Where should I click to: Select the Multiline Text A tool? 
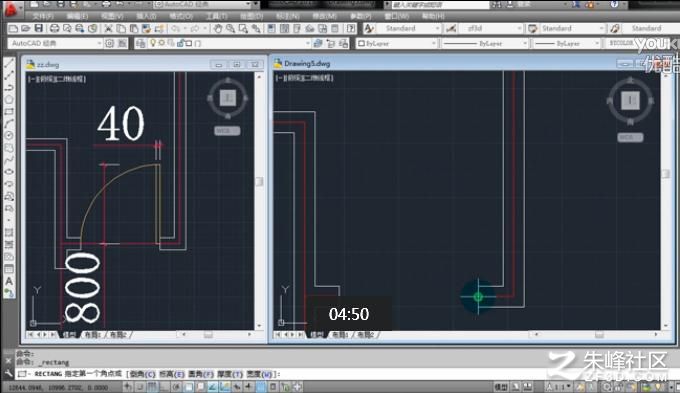point(9,281)
